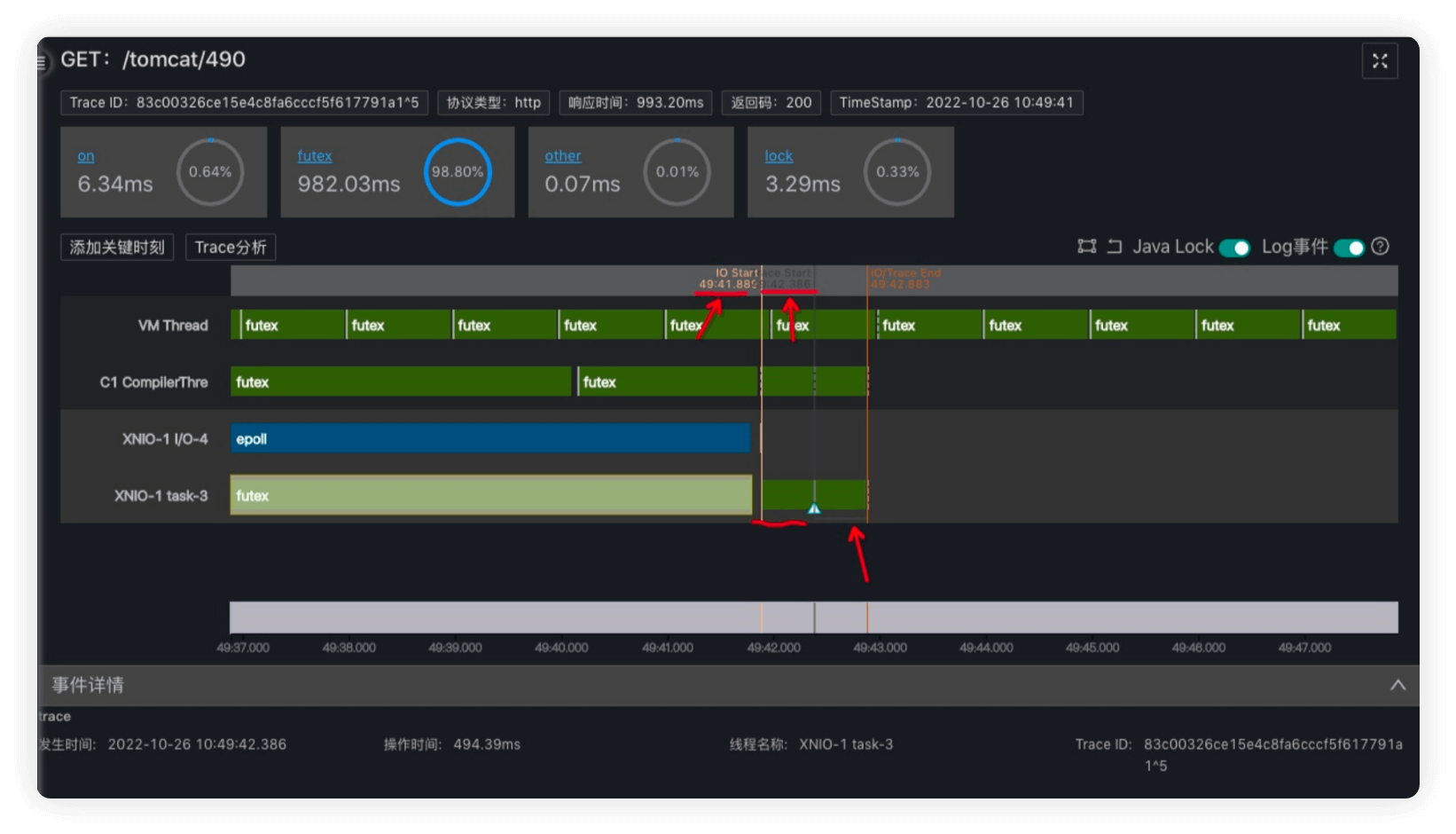Click the fullscreen expand icon
Viewport: 1456px width, 834px height.
pyautogui.click(x=1379, y=61)
